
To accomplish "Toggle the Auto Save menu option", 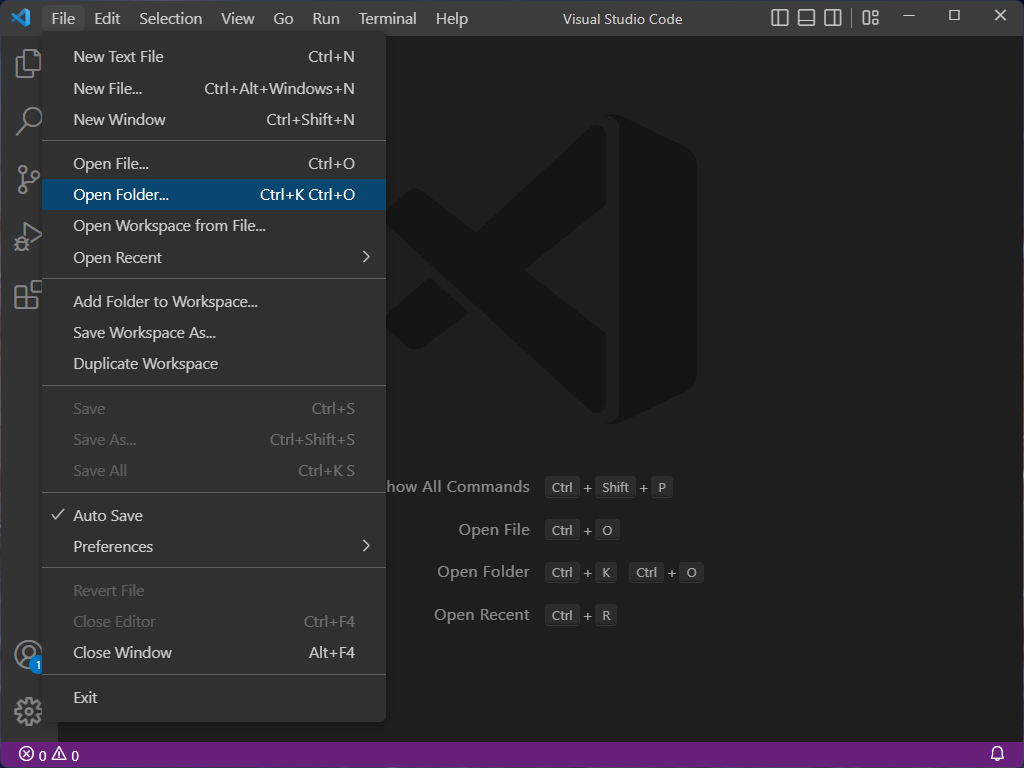I will coord(108,516).
